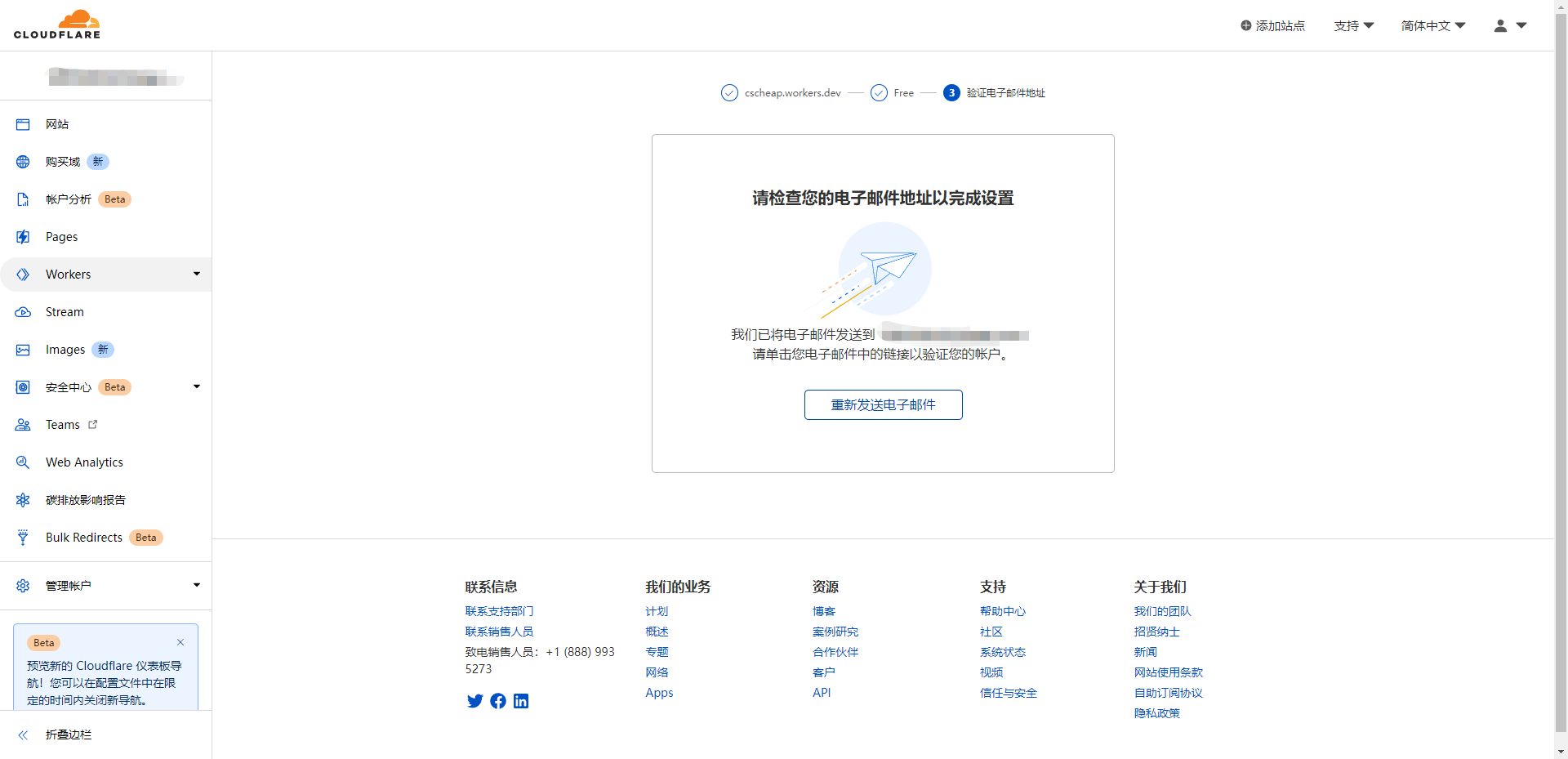Screen dimensions: 1568x759
Task: Click the Free plan step checkmark
Action: (879, 93)
